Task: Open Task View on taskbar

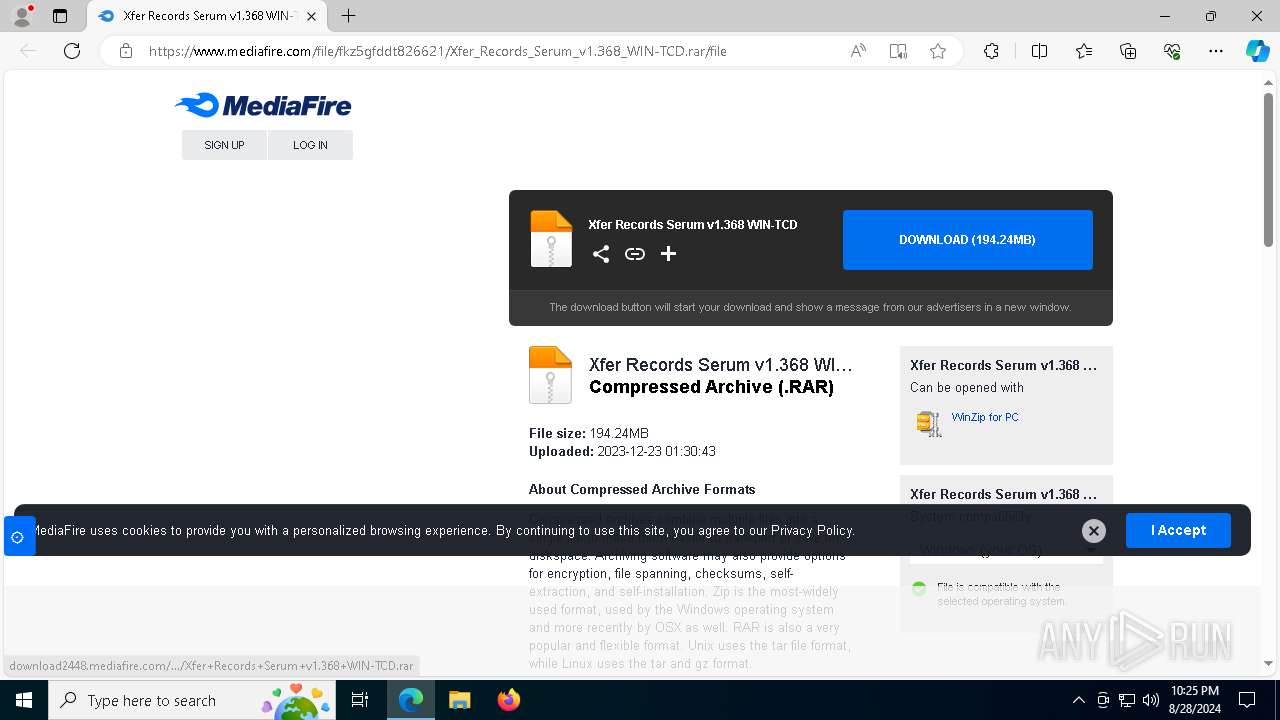Action: pos(361,700)
